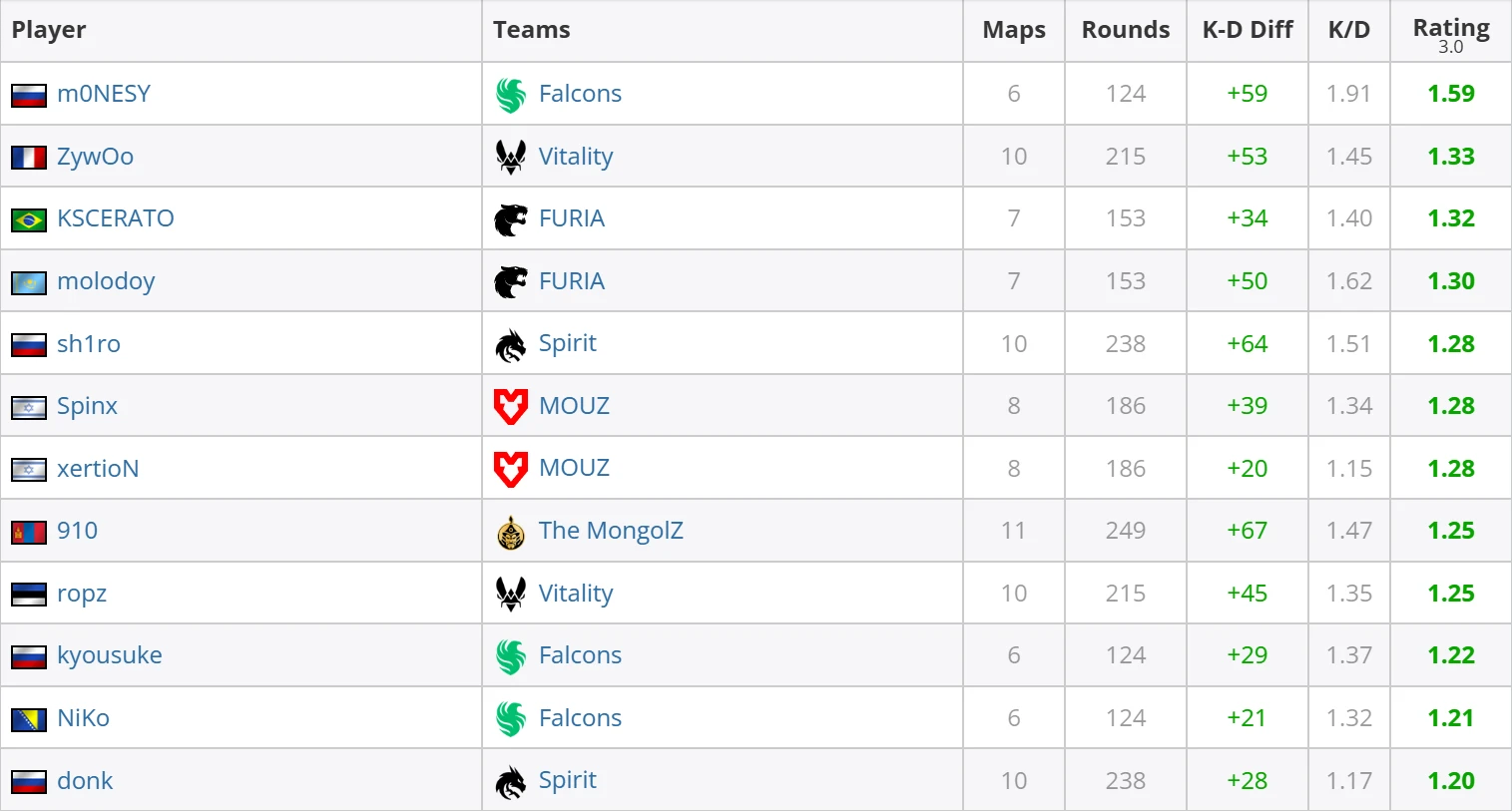Image resolution: width=1512 pixels, height=811 pixels.
Task: Sort by the K-D Diff column header
Action: [1248, 30]
